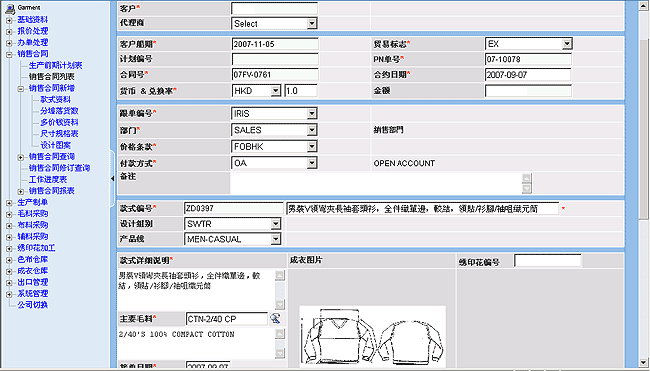Click the exchange rate field 1.0
The height and width of the screenshot is (371, 650).
point(301,91)
